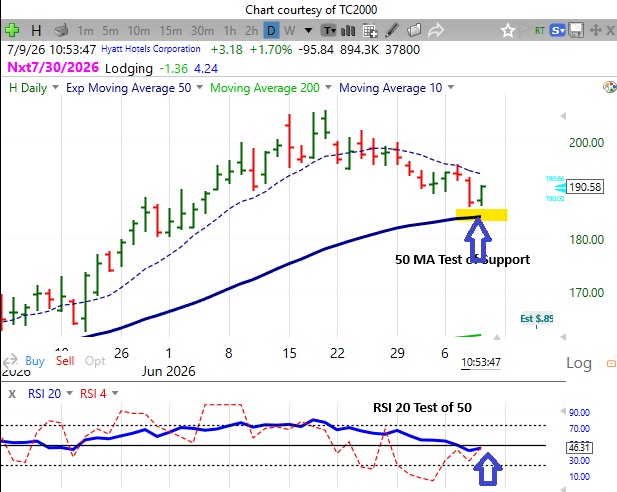Select the 1m time frame
The height and width of the screenshot is (492, 617).
[85, 30]
